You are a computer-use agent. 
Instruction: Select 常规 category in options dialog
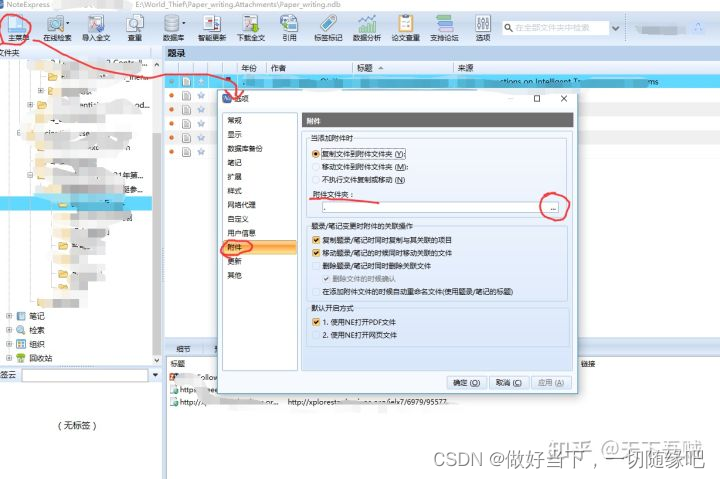(259, 120)
